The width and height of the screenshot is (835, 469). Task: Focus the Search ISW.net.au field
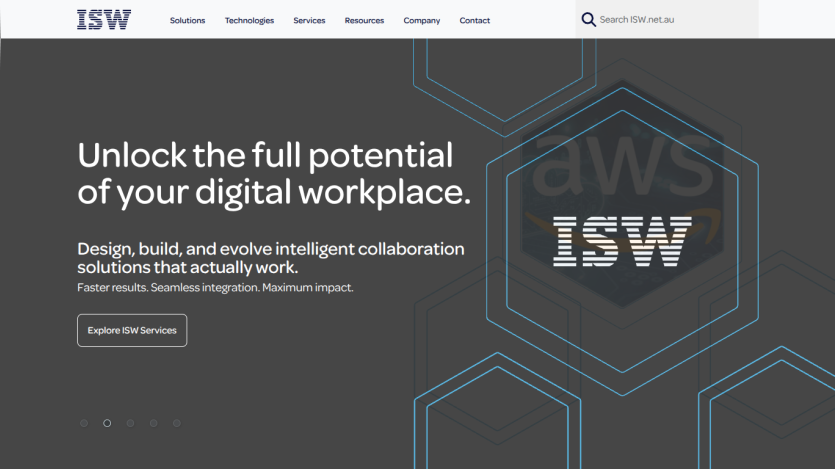pyautogui.click(x=667, y=19)
